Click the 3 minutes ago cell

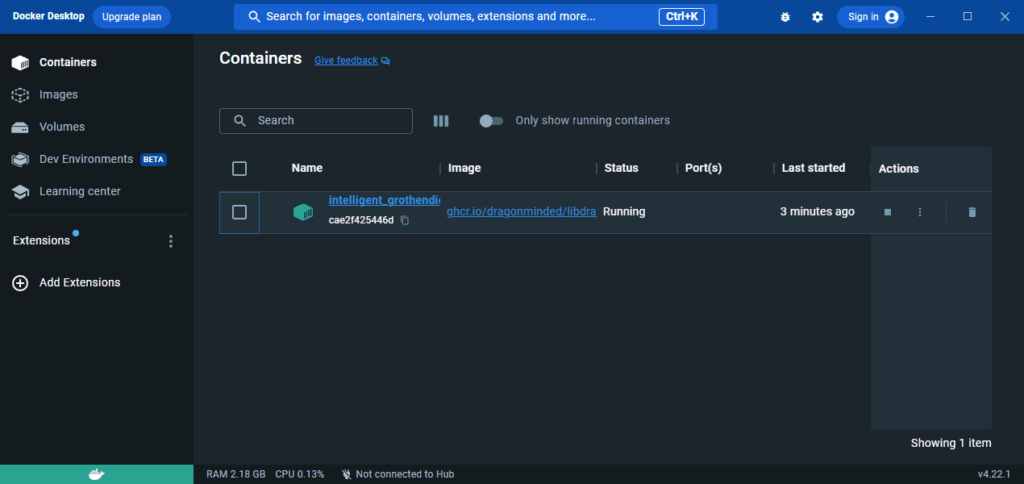[817, 212]
